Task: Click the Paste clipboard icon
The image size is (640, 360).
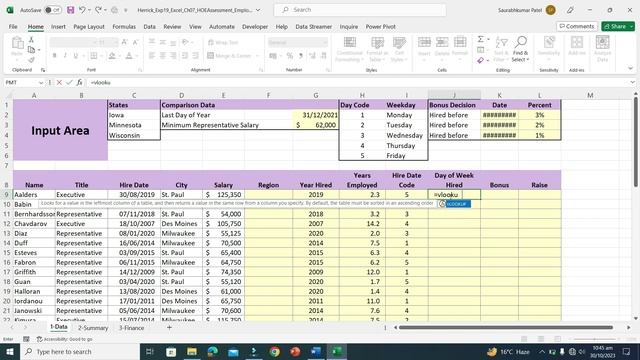Action: [17, 43]
